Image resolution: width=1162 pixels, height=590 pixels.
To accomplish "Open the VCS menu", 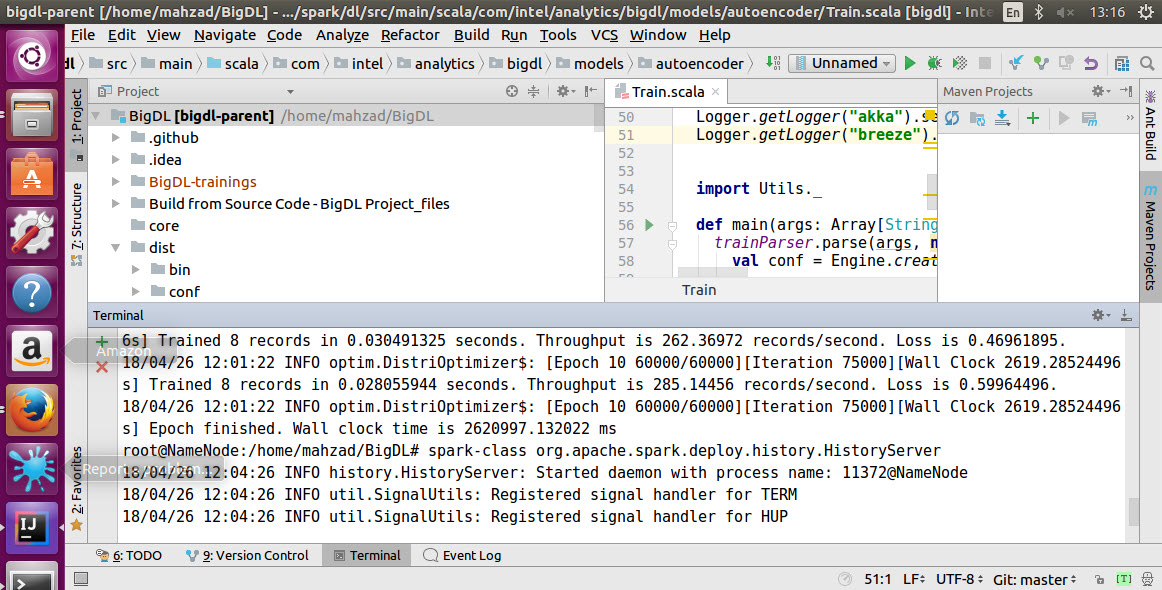I will pos(604,35).
